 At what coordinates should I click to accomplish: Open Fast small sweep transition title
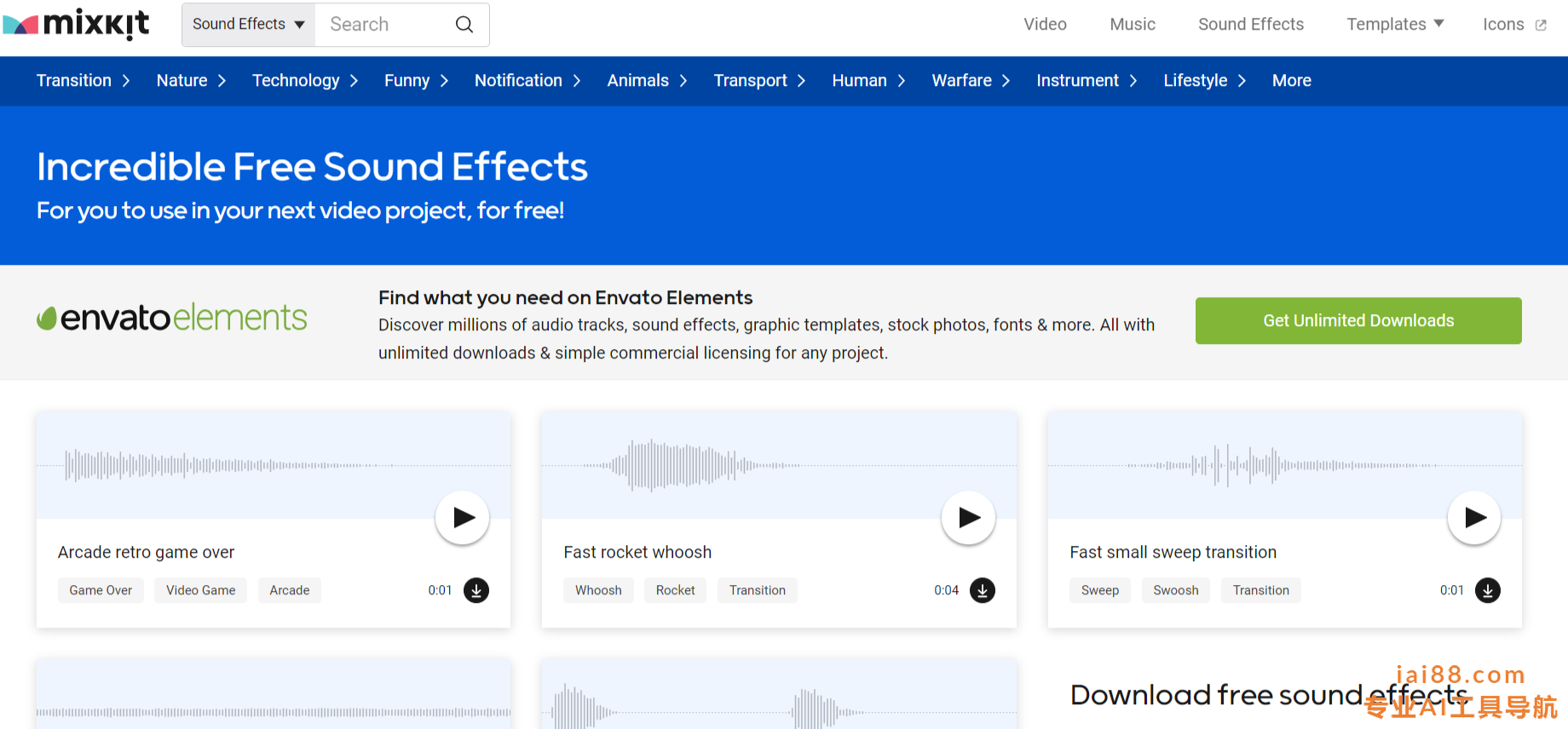(x=1173, y=552)
